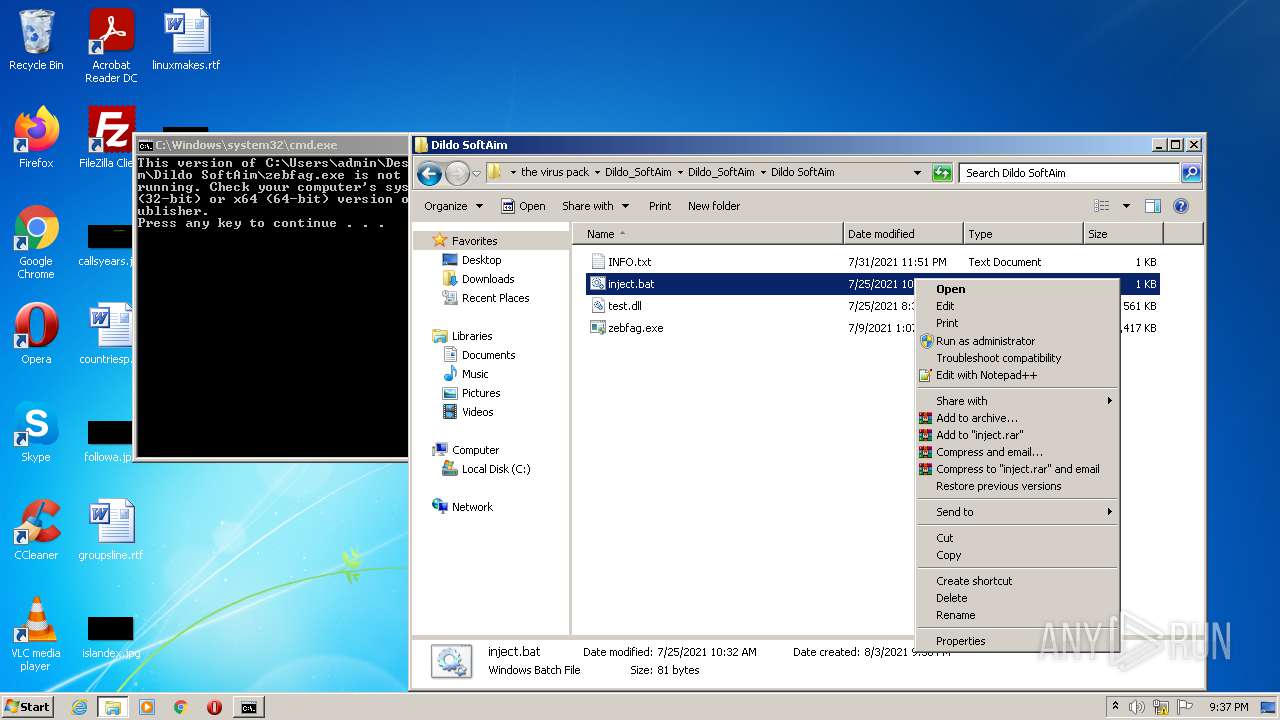Show hidden tray icons arrow
Screen dimensions: 1280x720
[1115, 707]
